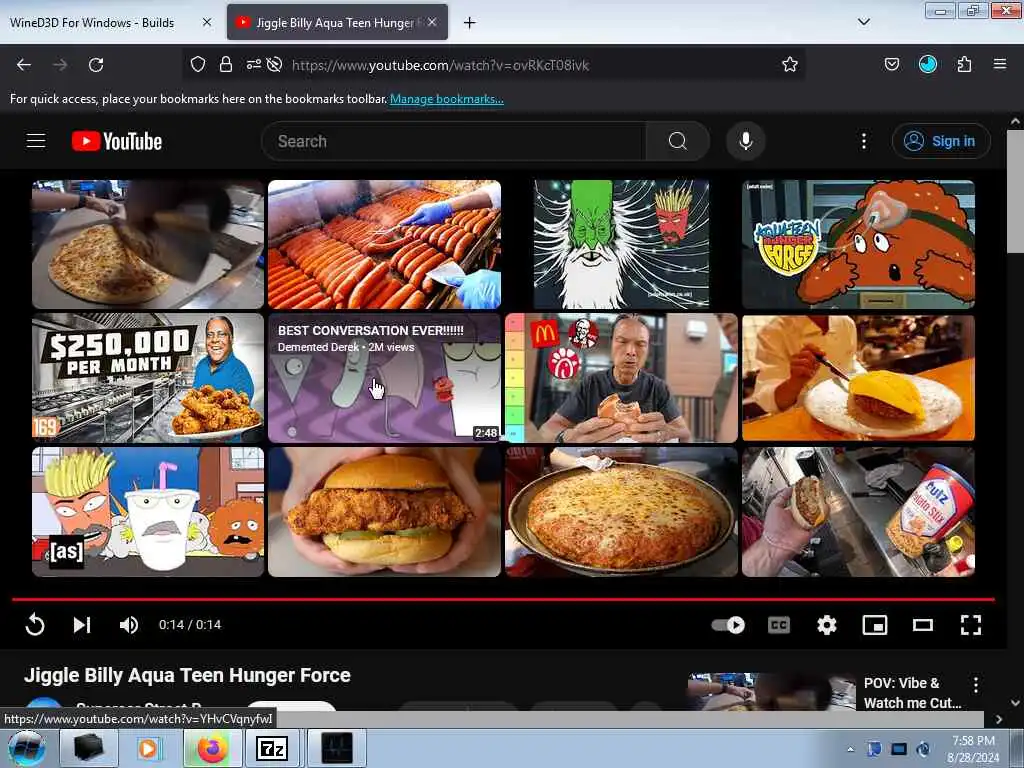Skip to the next video
The height and width of the screenshot is (768, 1024).
pyautogui.click(x=82, y=625)
